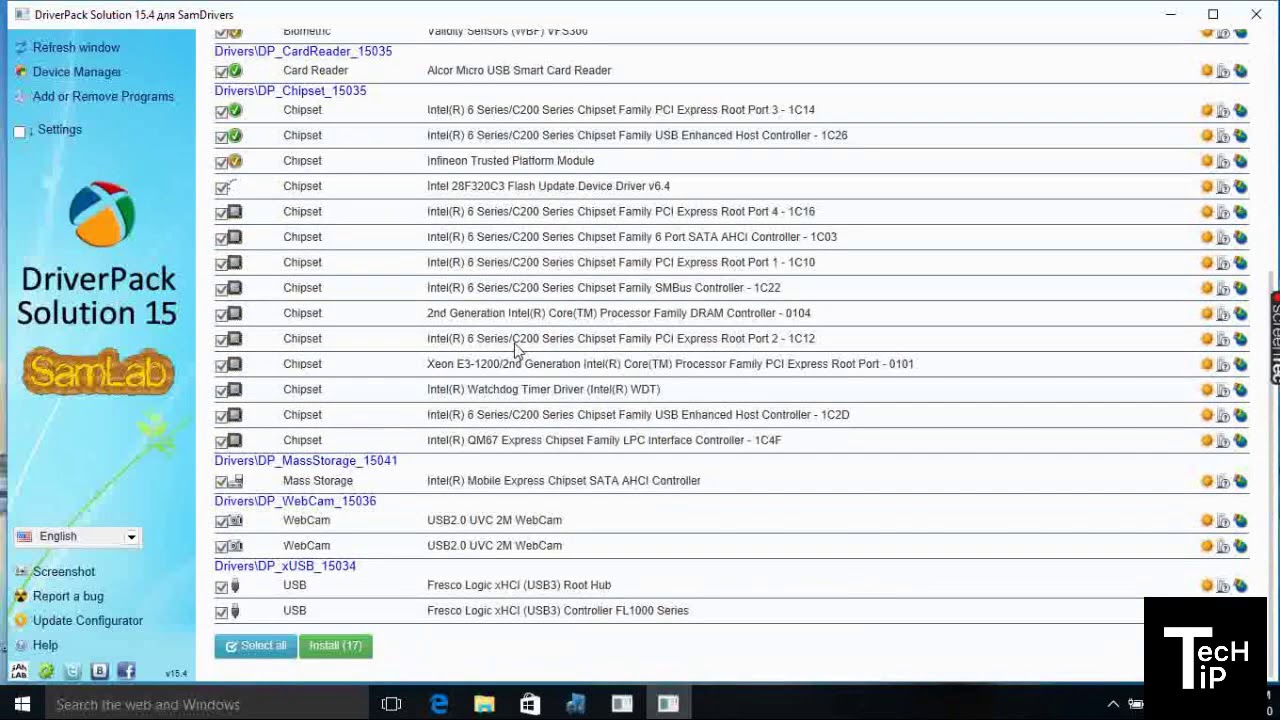
Task: Open the Twitter icon in sidebar footer
Action: [73, 671]
